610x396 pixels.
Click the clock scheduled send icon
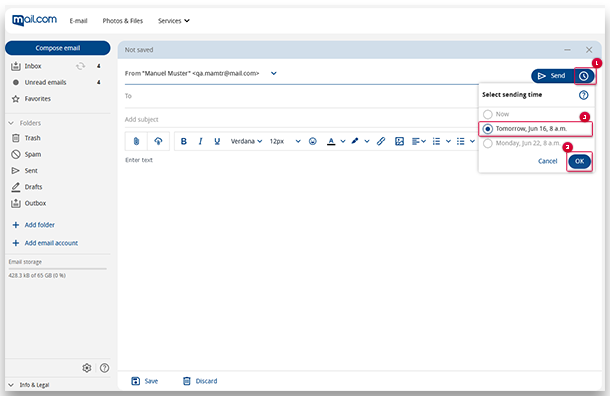click(584, 76)
